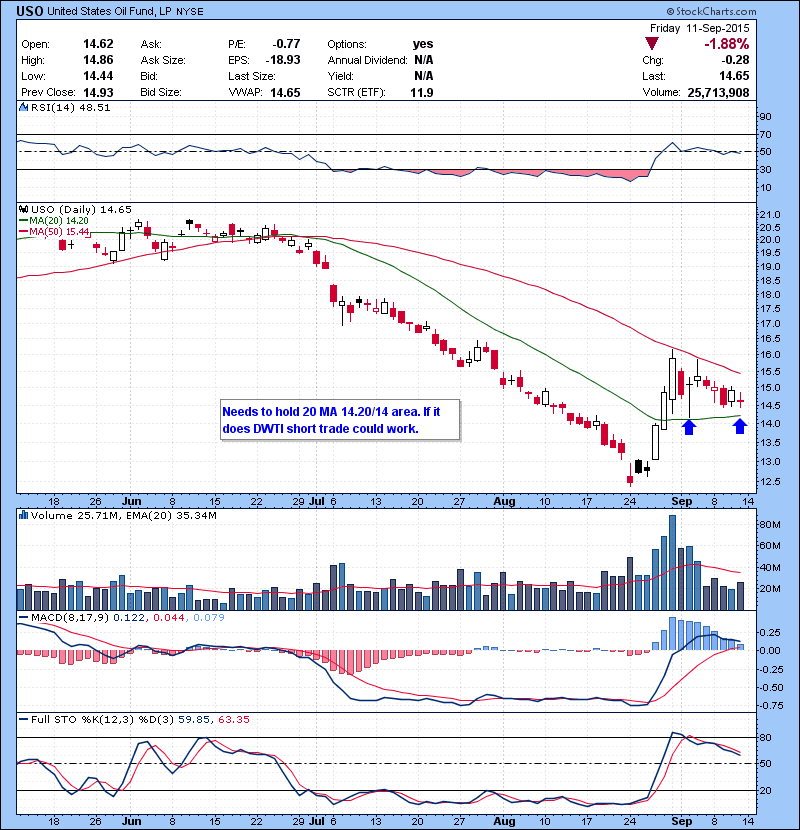Click the Aug label on price chart axis

pos(502,500)
